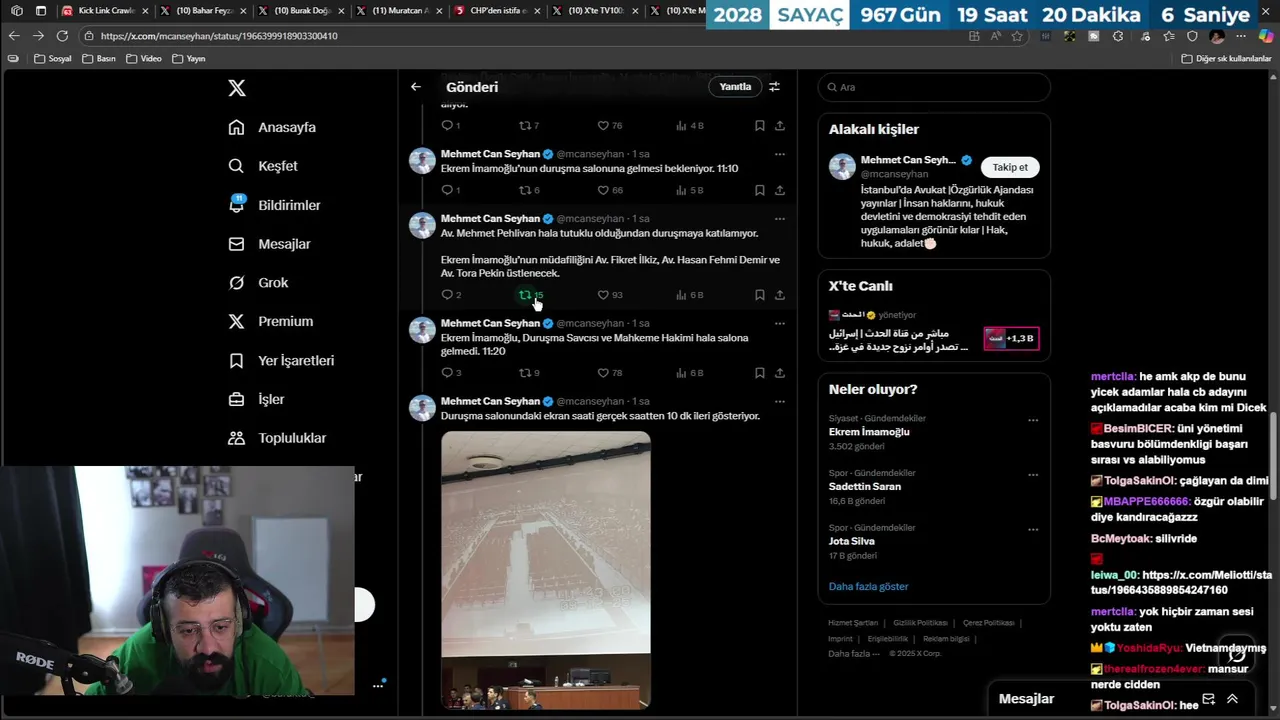Image resolution: width=1280 pixels, height=720 pixels.
Task: Reply to the Av. Mehmet Pehlivan tweet
Action: (450, 295)
